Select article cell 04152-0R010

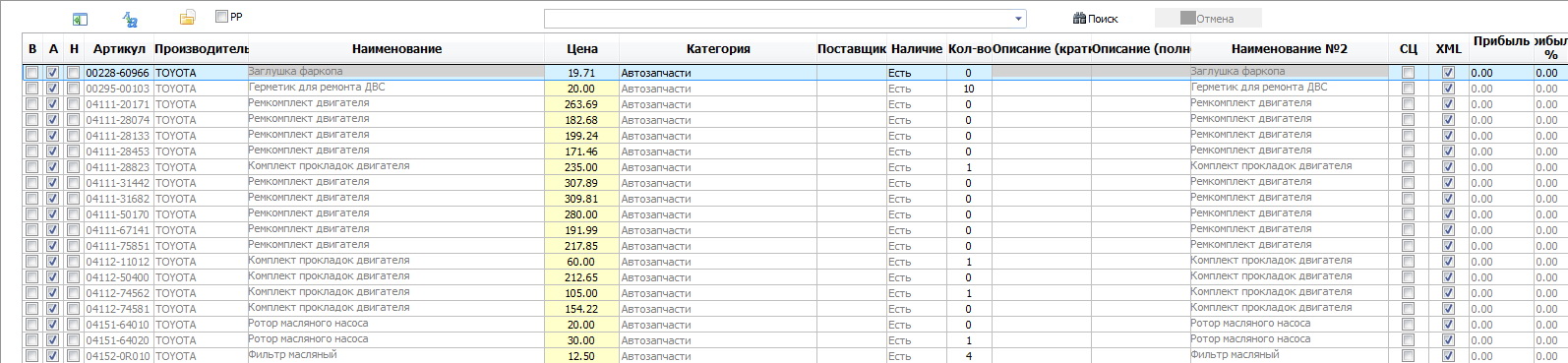(118, 356)
